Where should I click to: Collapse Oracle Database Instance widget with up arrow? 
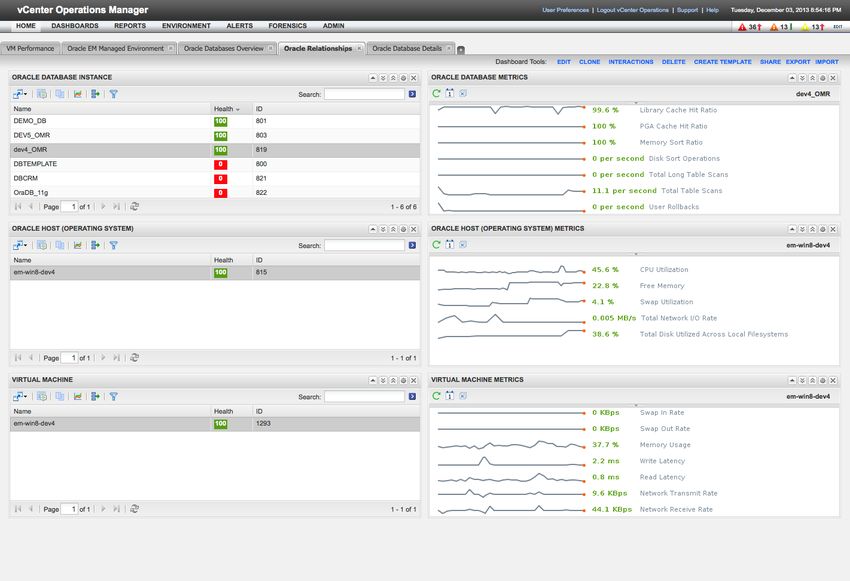(x=373, y=78)
